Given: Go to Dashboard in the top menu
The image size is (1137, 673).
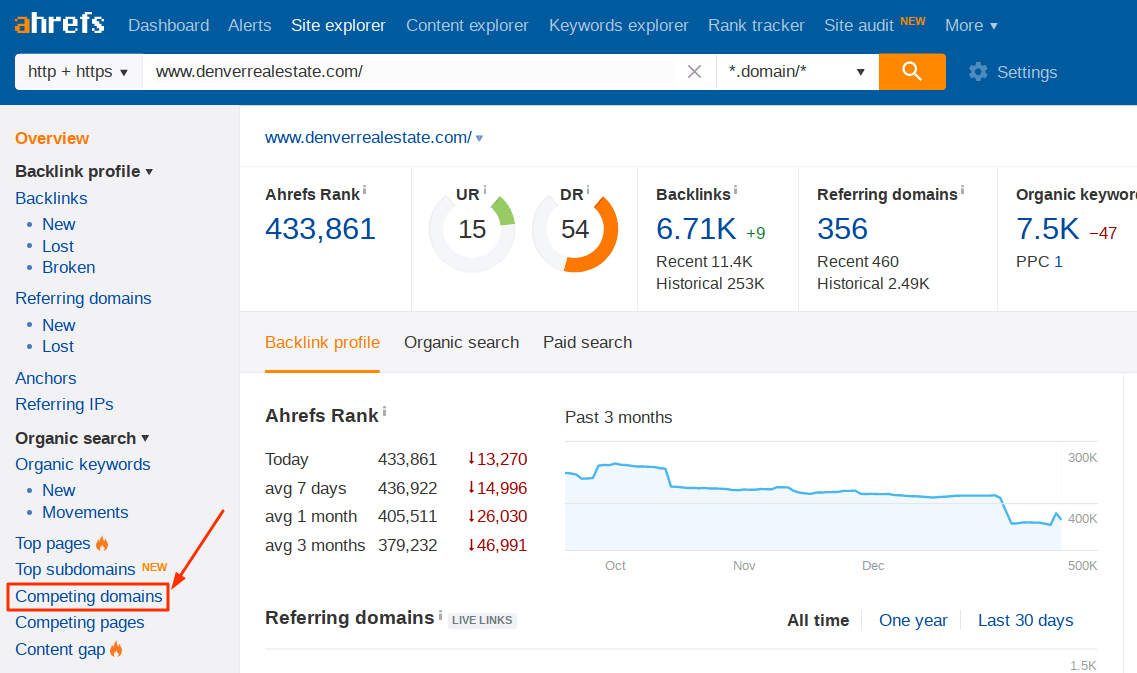Looking at the screenshot, I should pyautogui.click(x=168, y=25).
